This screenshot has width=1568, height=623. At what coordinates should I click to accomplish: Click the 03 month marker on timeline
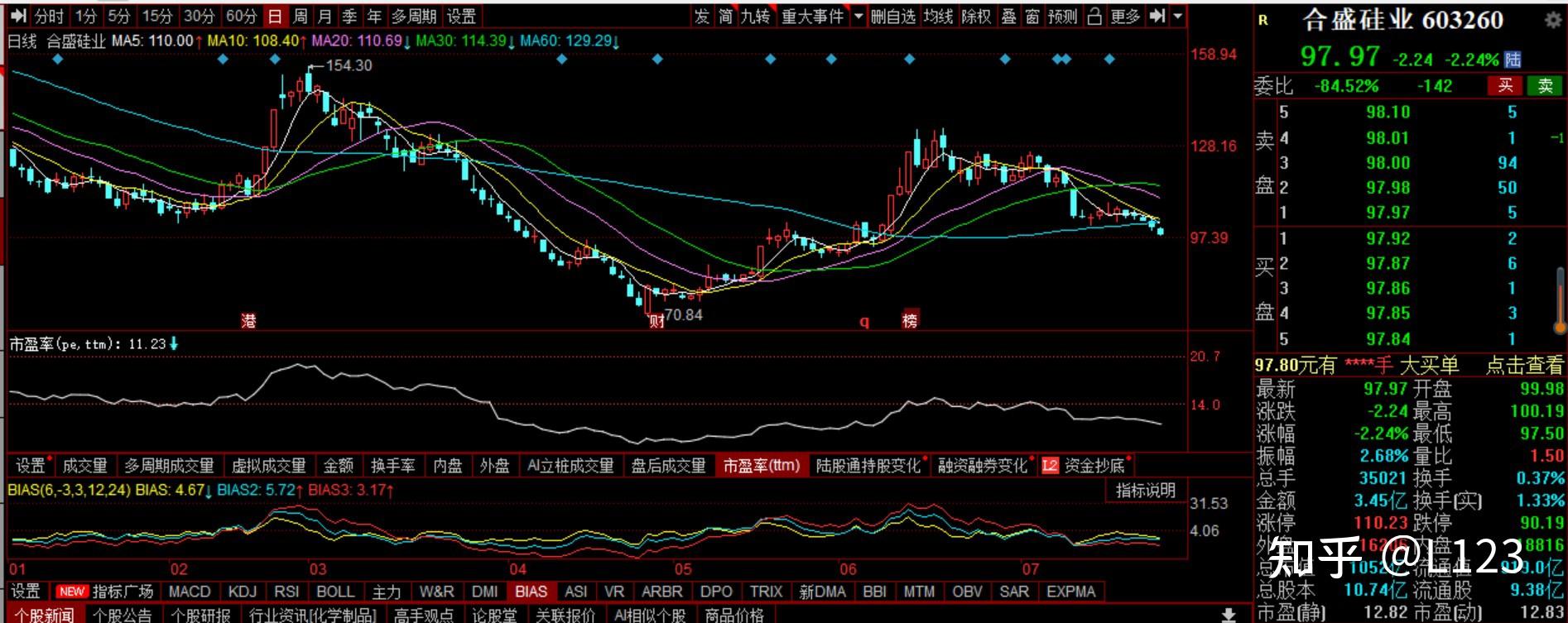click(x=318, y=569)
